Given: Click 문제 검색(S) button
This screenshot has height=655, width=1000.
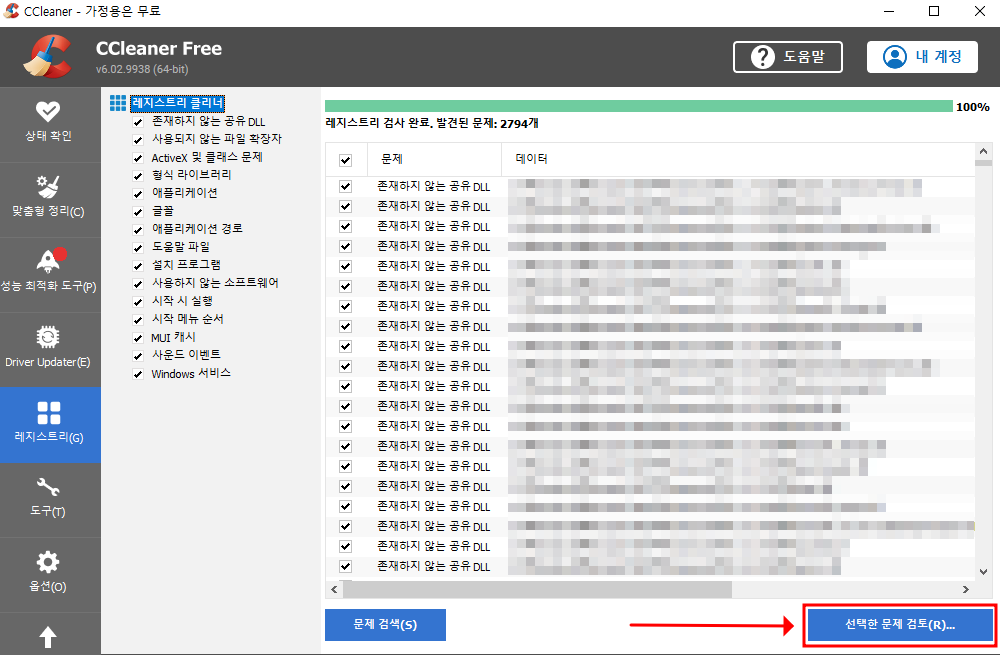Looking at the screenshot, I should (x=385, y=624).
